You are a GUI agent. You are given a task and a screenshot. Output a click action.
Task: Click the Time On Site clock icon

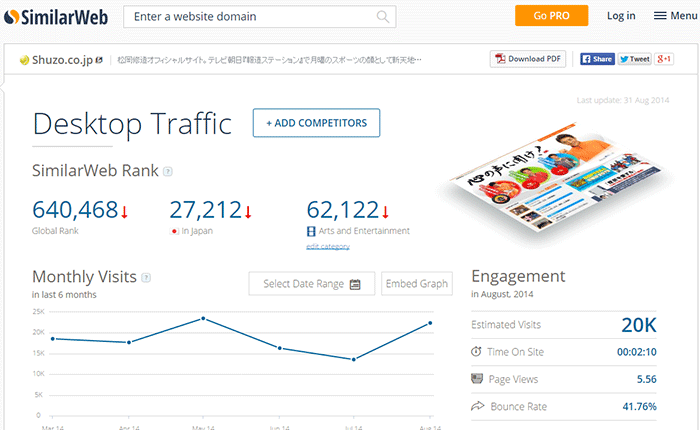click(x=476, y=351)
